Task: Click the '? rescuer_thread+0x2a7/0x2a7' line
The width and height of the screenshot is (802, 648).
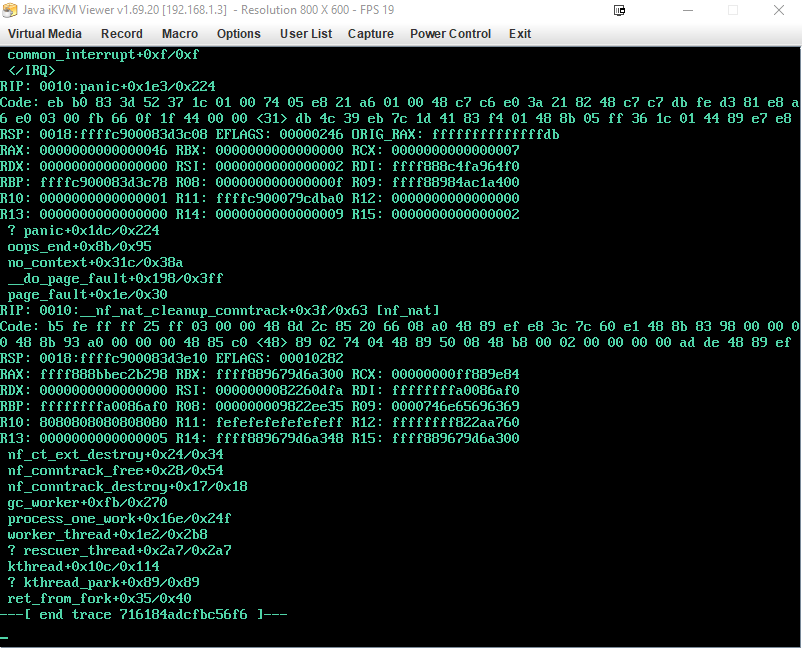Action: tap(119, 550)
